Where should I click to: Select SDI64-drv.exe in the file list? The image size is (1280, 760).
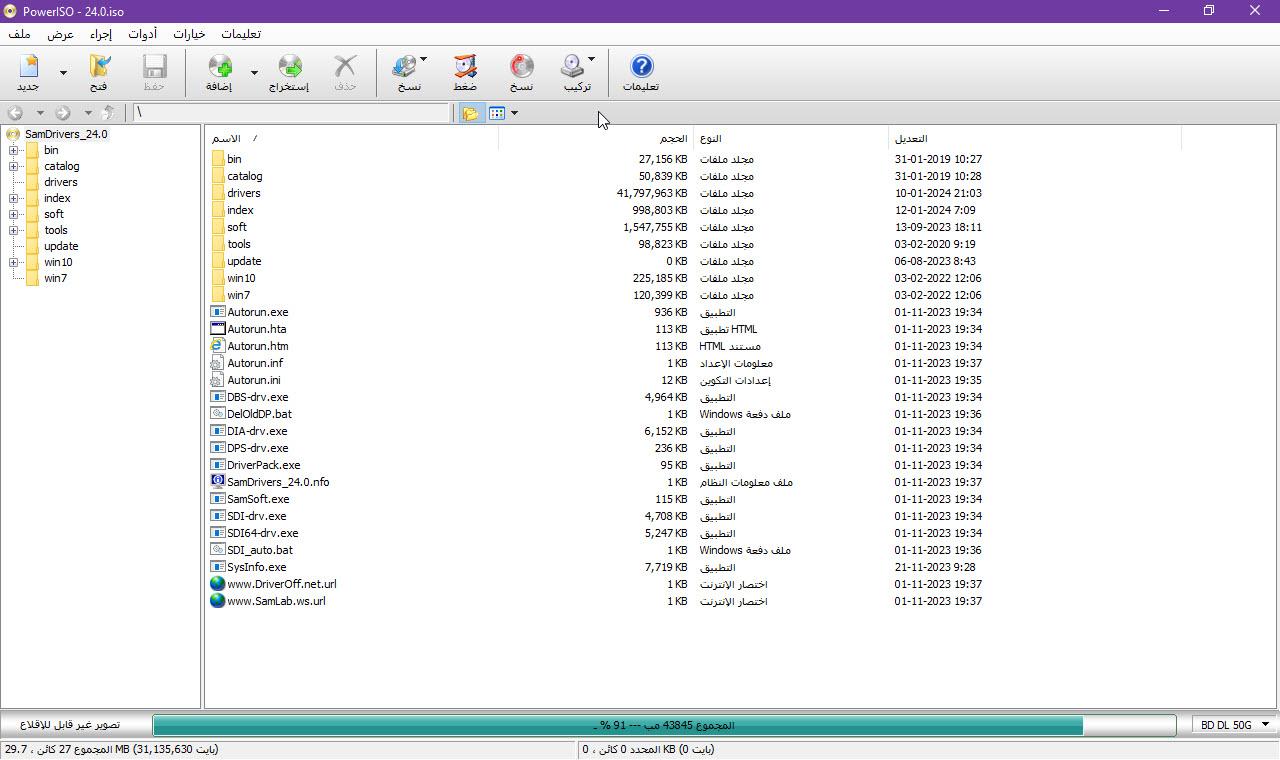[x=262, y=533]
